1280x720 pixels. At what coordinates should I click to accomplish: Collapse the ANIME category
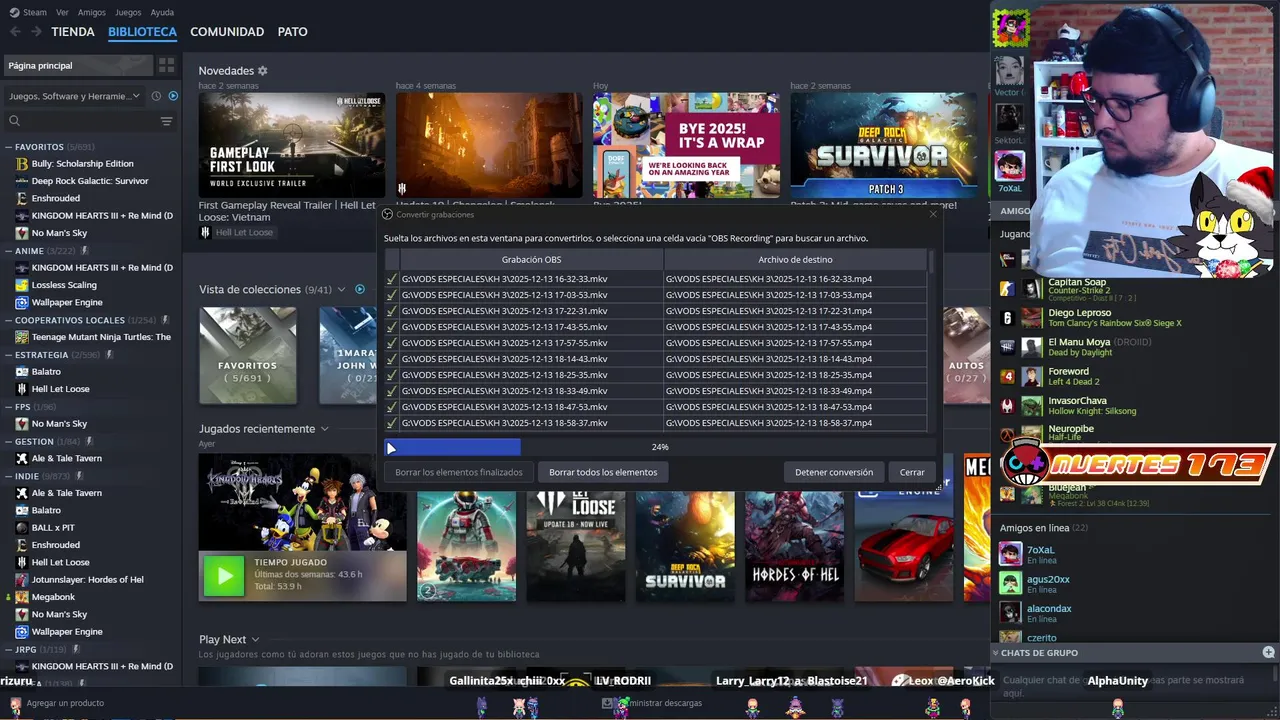tap(9, 251)
